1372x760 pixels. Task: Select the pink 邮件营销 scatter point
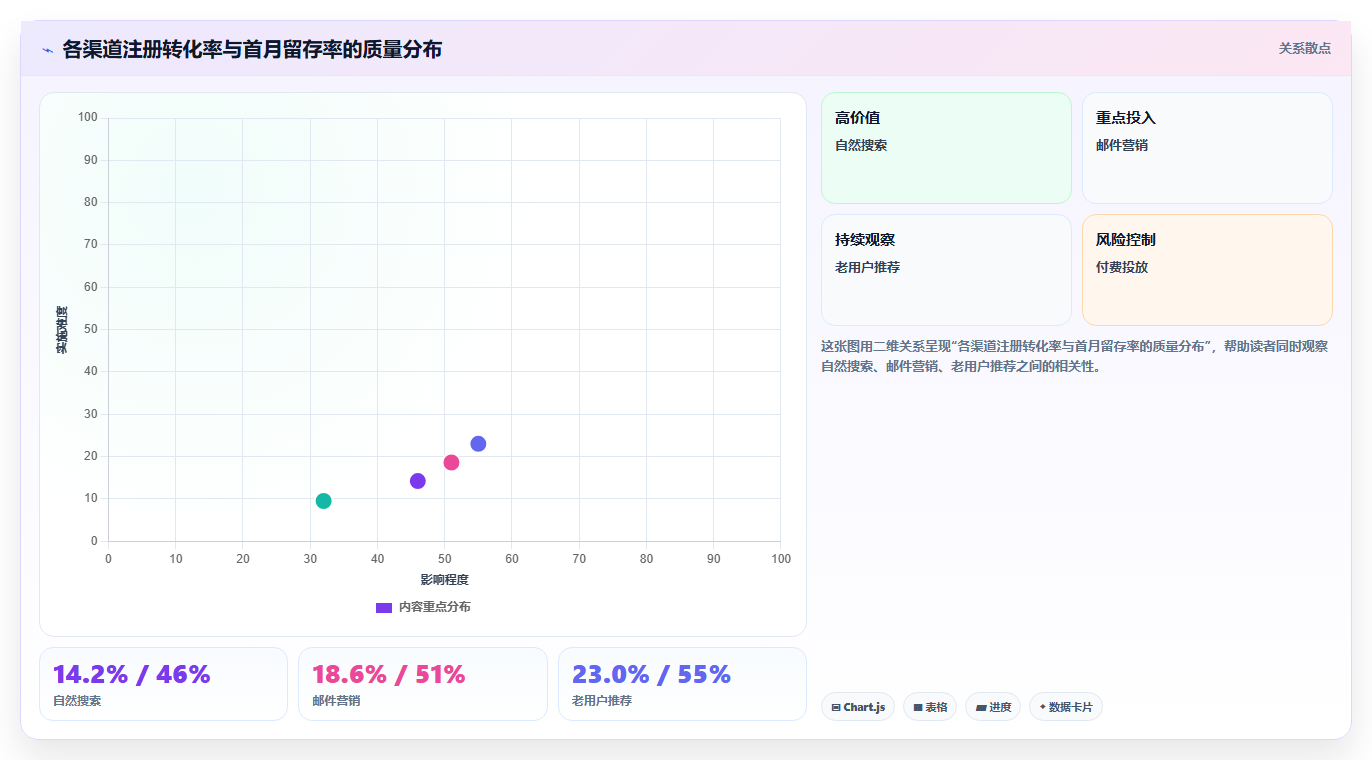(451, 462)
